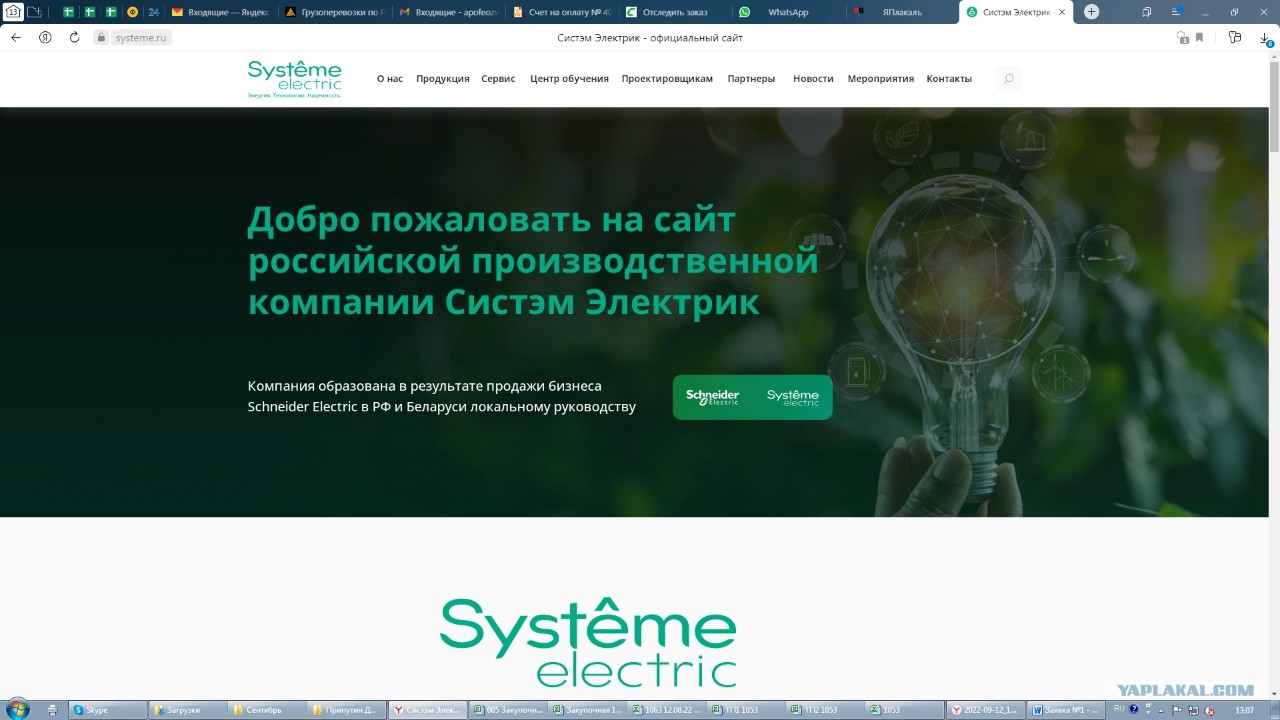The height and width of the screenshot is (720, 1280).
Task: Go back using the browser back arrow
Action: 16,37
